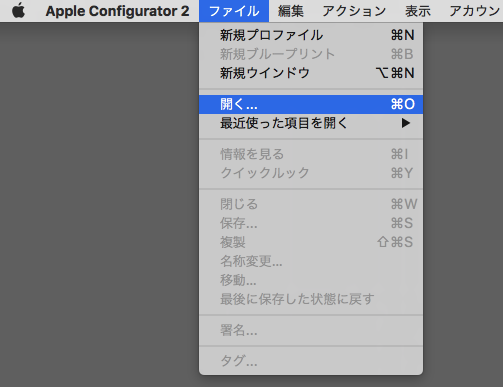Image resolution: width=503 pixels, height=387 pixels.
Task: Click the 署名… menu entry
Action: [311, 330]
